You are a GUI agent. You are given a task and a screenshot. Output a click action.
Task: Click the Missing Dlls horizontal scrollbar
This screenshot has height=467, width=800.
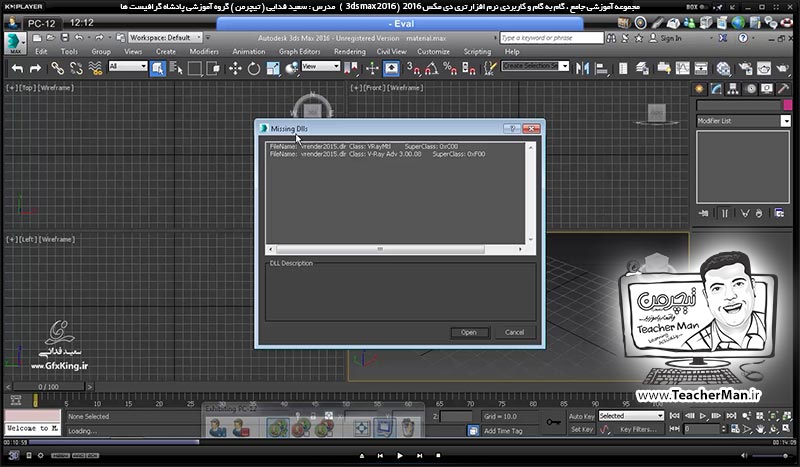pos(395,249)
